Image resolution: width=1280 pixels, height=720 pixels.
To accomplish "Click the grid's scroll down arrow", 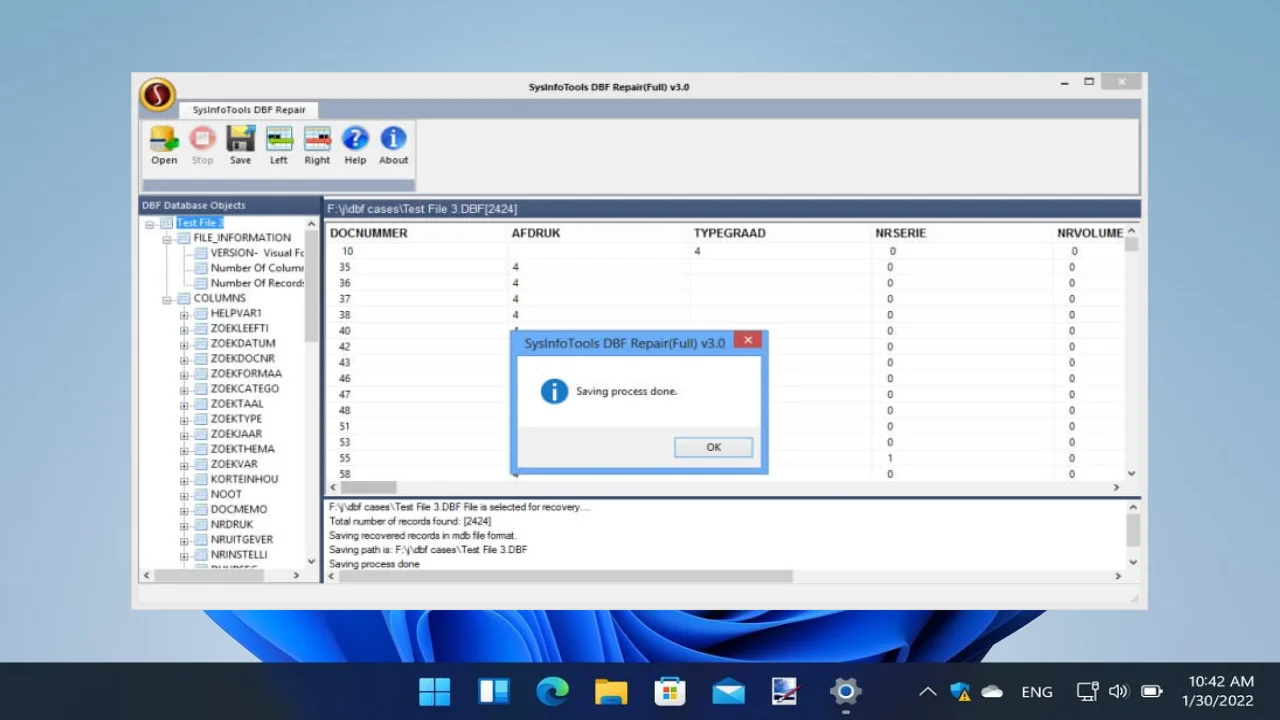I will coord(1132,474).
